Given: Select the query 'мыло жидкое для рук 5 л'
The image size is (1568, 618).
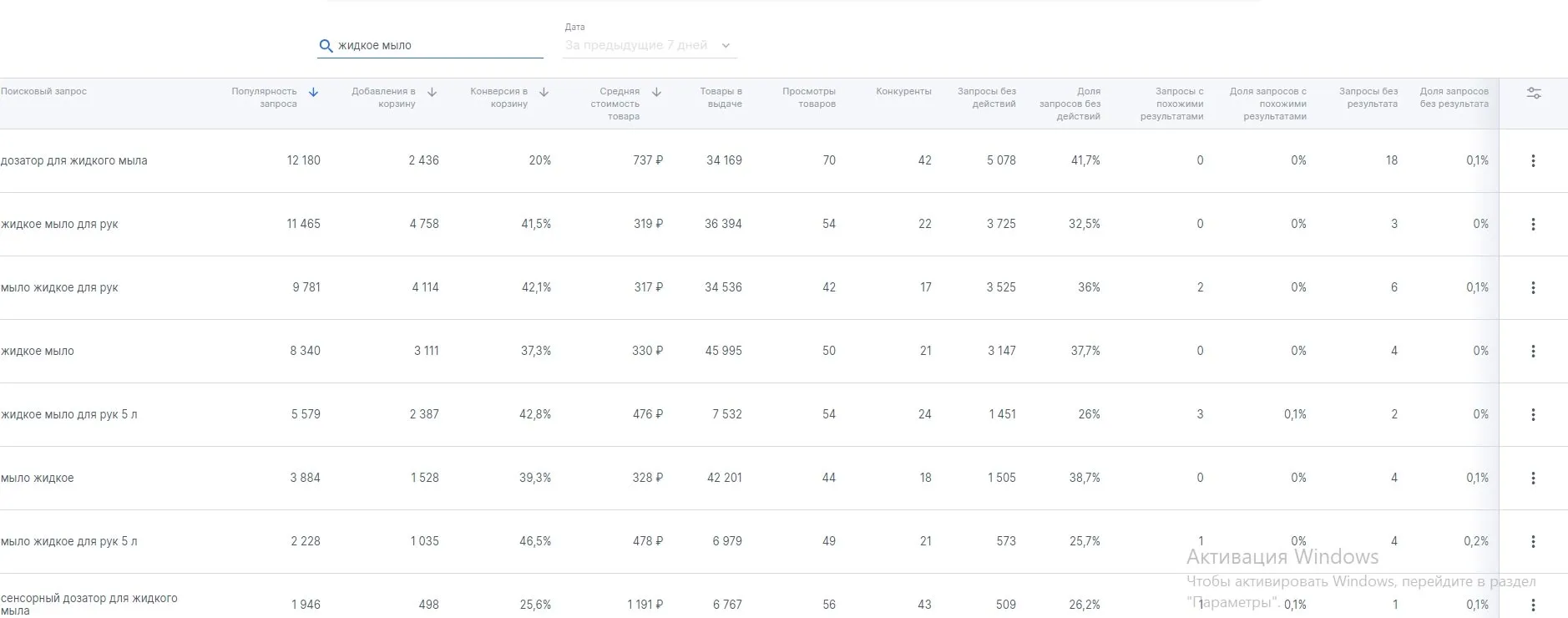Looking at the screenshot, I should 68,541.
